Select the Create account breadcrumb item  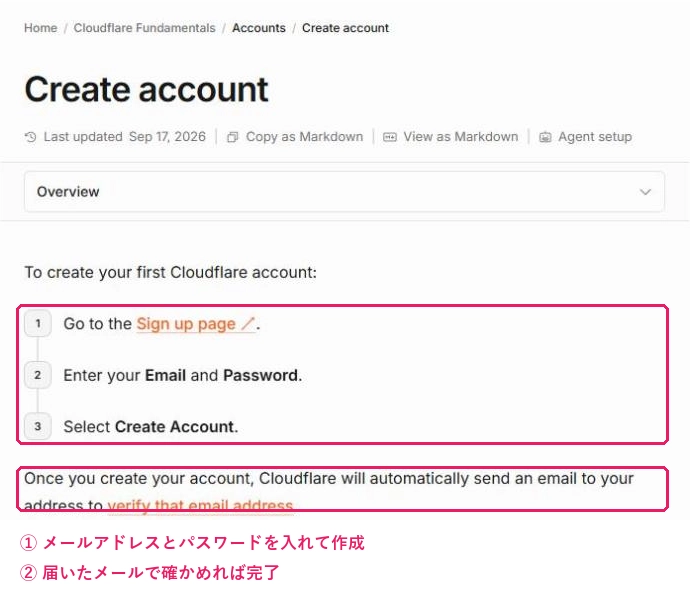[x=345, y=28]
